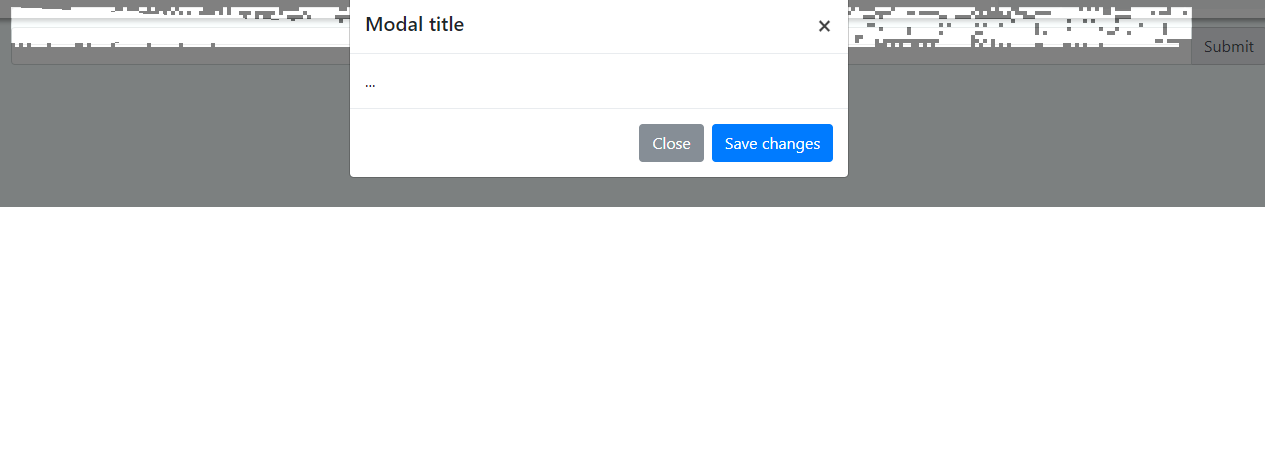Click the gray backdrop below the modal dialog

(599, 193)
